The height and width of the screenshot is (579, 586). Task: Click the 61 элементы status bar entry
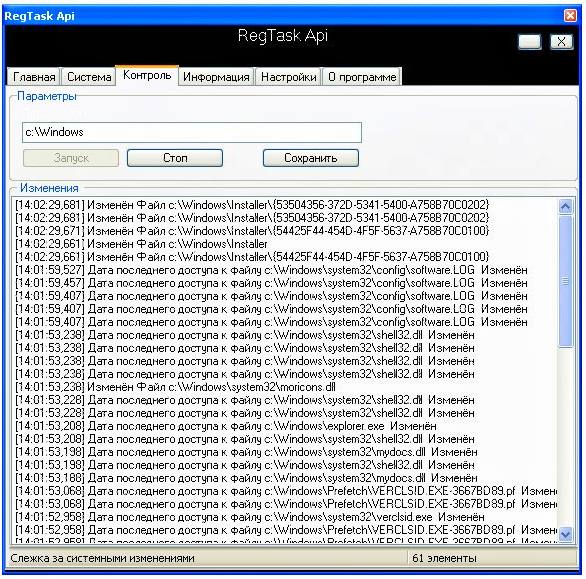point(444,558)
